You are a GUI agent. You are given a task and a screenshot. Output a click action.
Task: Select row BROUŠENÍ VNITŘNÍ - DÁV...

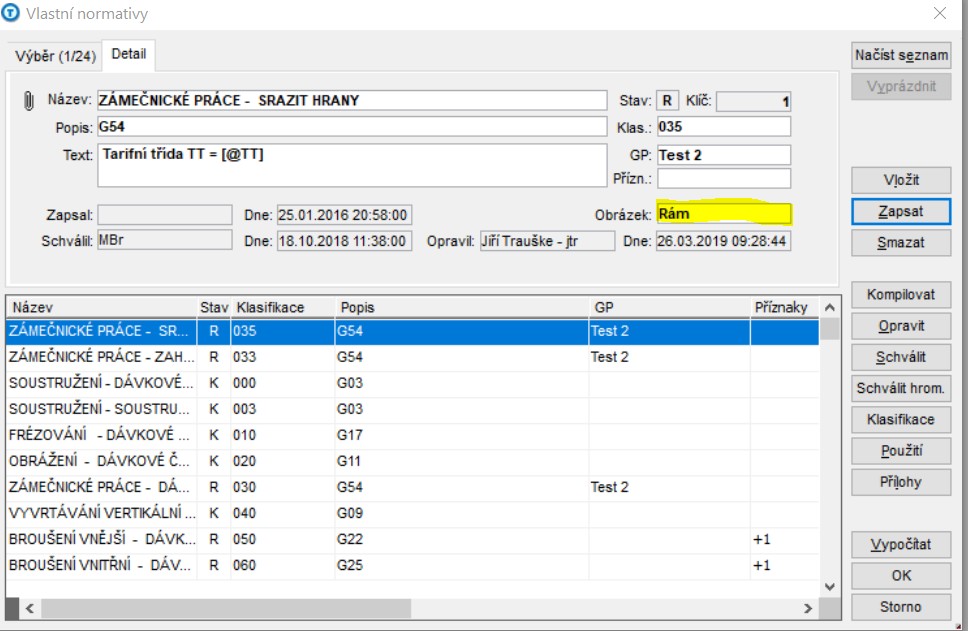[x=412, y=565]
